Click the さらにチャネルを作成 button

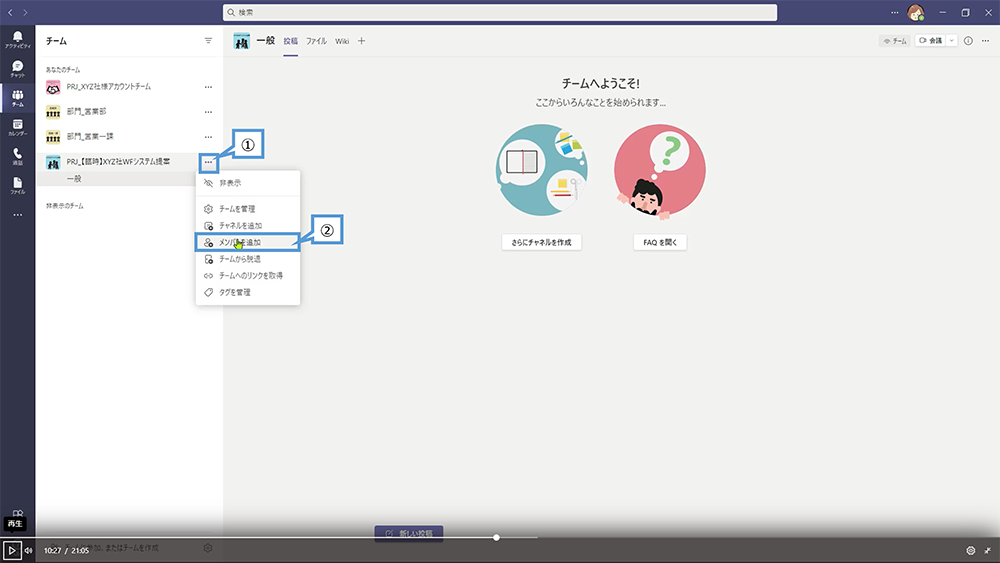(x=541, y=242)
